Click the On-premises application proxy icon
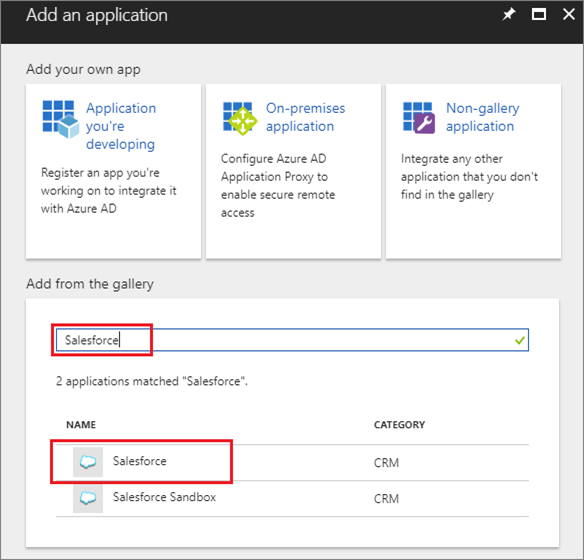This screenshot has height=560, width=584. click(x=240, y=118)
